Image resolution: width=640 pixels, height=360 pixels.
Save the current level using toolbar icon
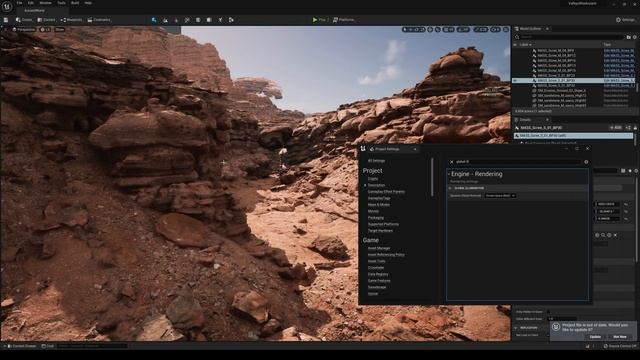coord(6,20)
